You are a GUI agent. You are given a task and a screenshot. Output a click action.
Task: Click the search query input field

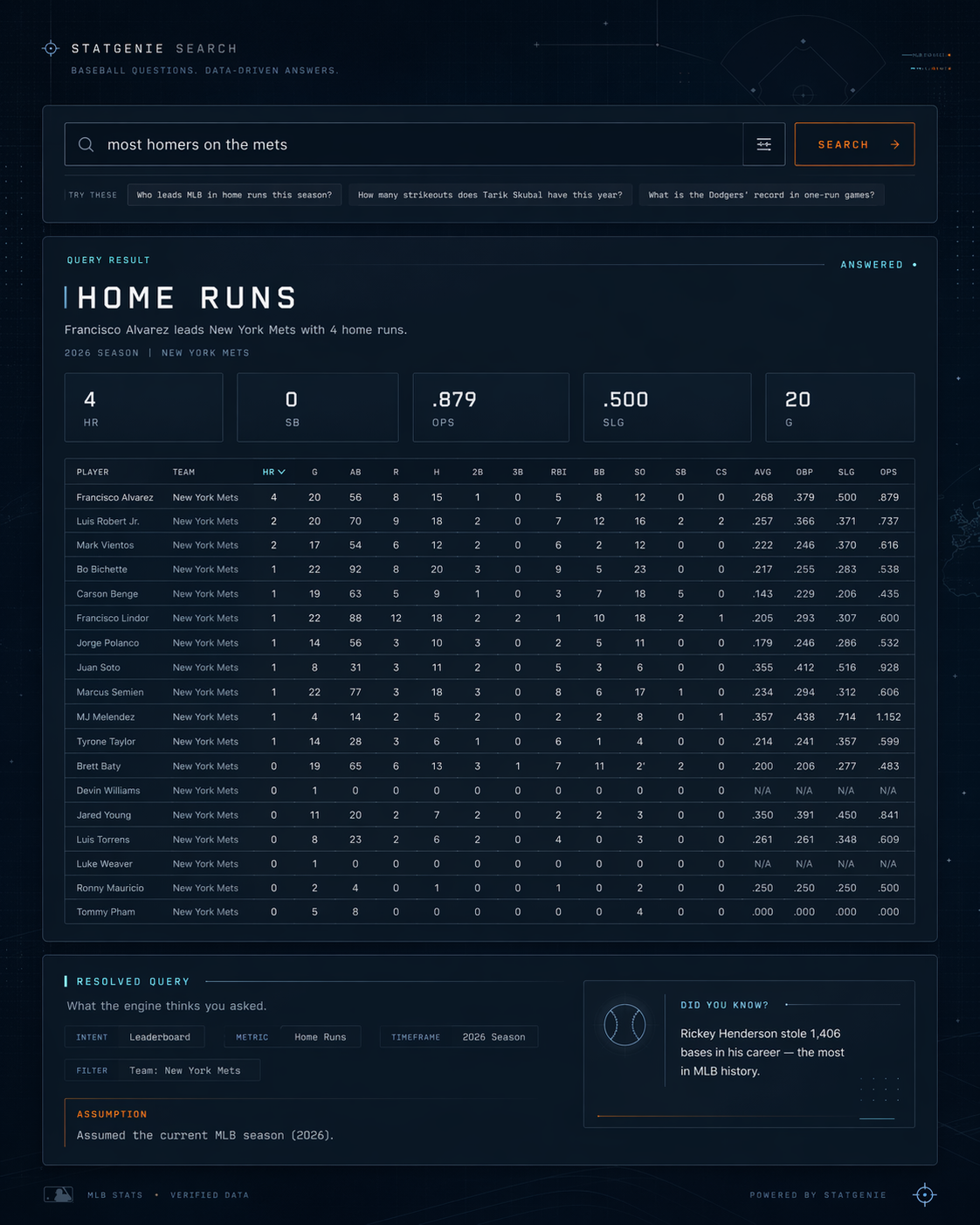404,144
